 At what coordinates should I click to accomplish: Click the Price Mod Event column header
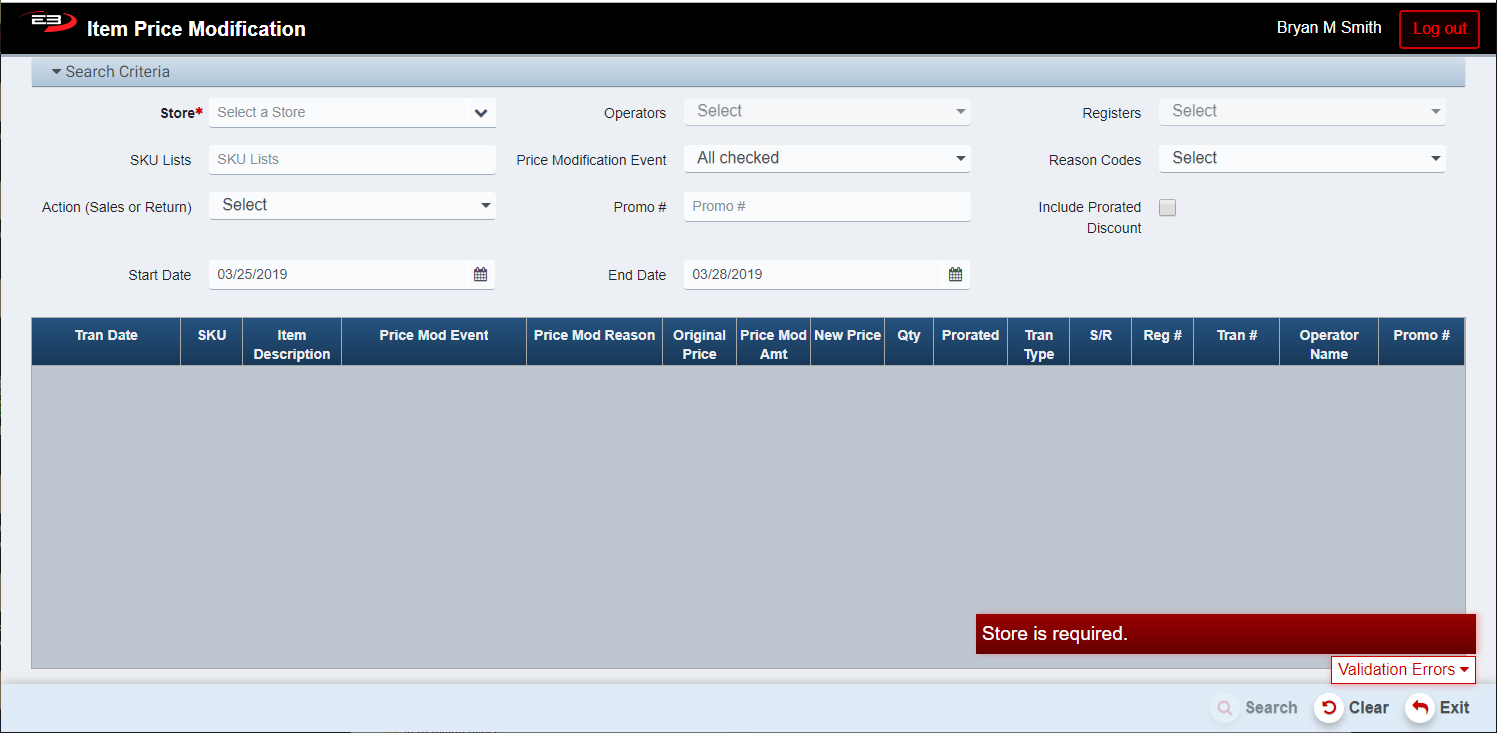tap(433, 336)
